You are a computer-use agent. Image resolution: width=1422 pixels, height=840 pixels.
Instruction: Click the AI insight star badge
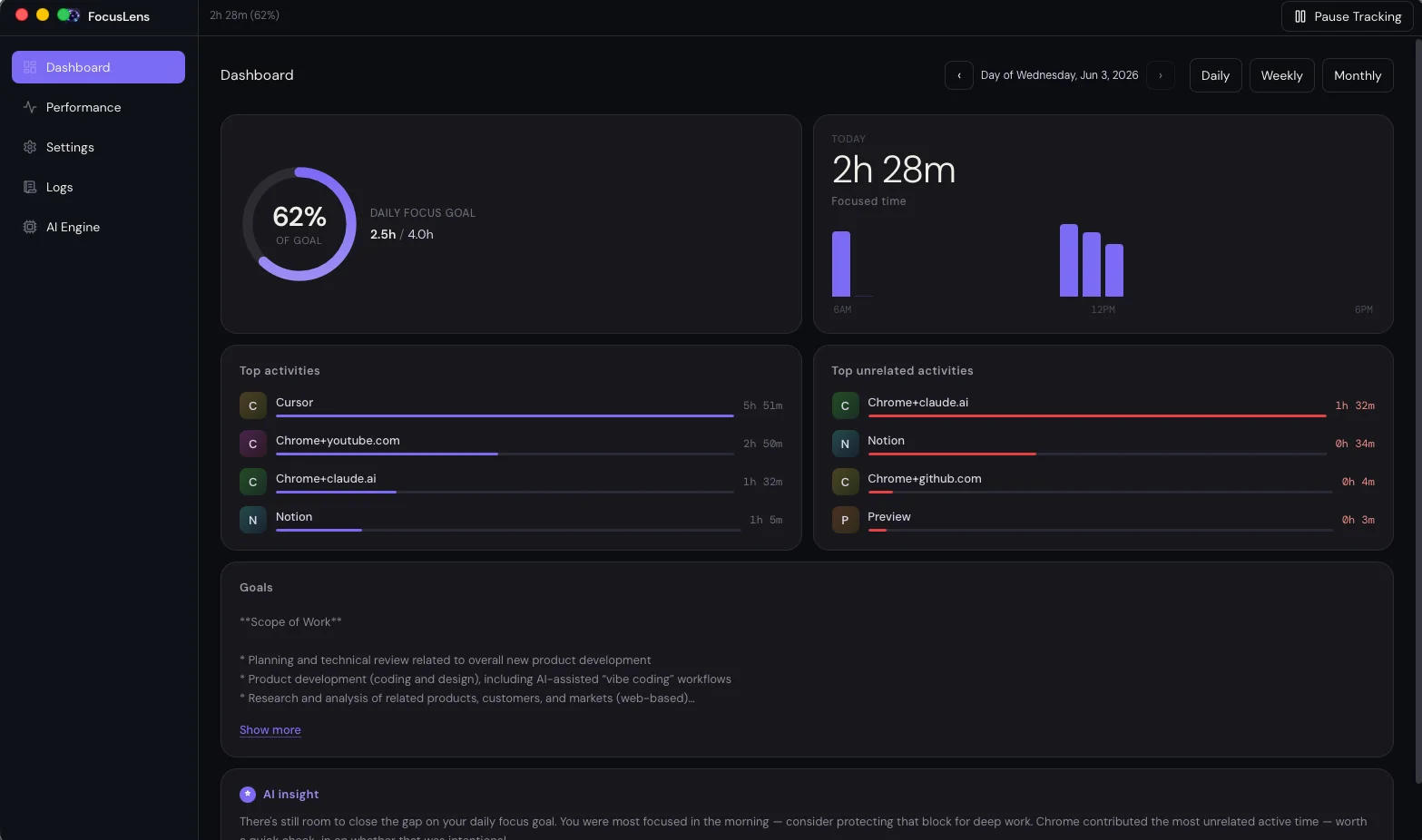248,794
